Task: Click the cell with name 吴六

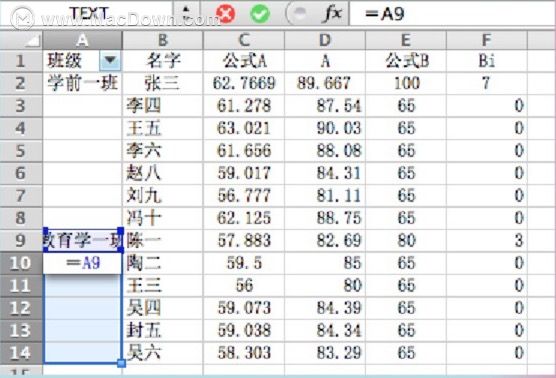Action: pyautogui.click(x=163, y=352)
